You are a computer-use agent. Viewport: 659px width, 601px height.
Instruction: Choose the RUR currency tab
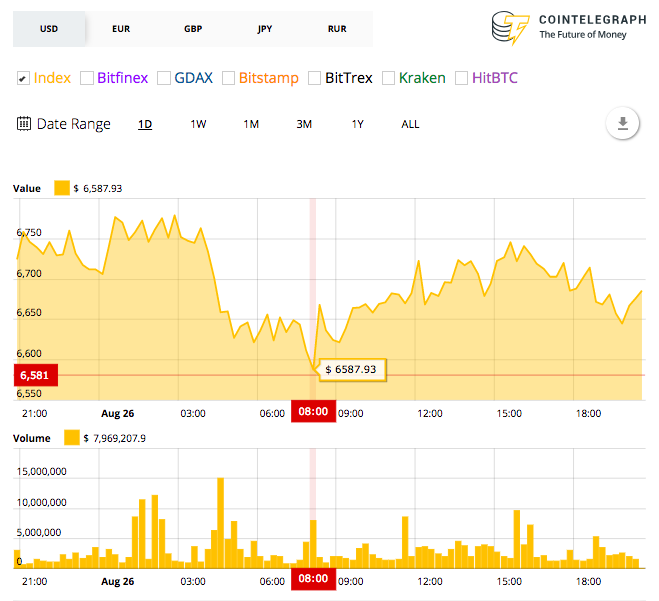pos(337,29)
